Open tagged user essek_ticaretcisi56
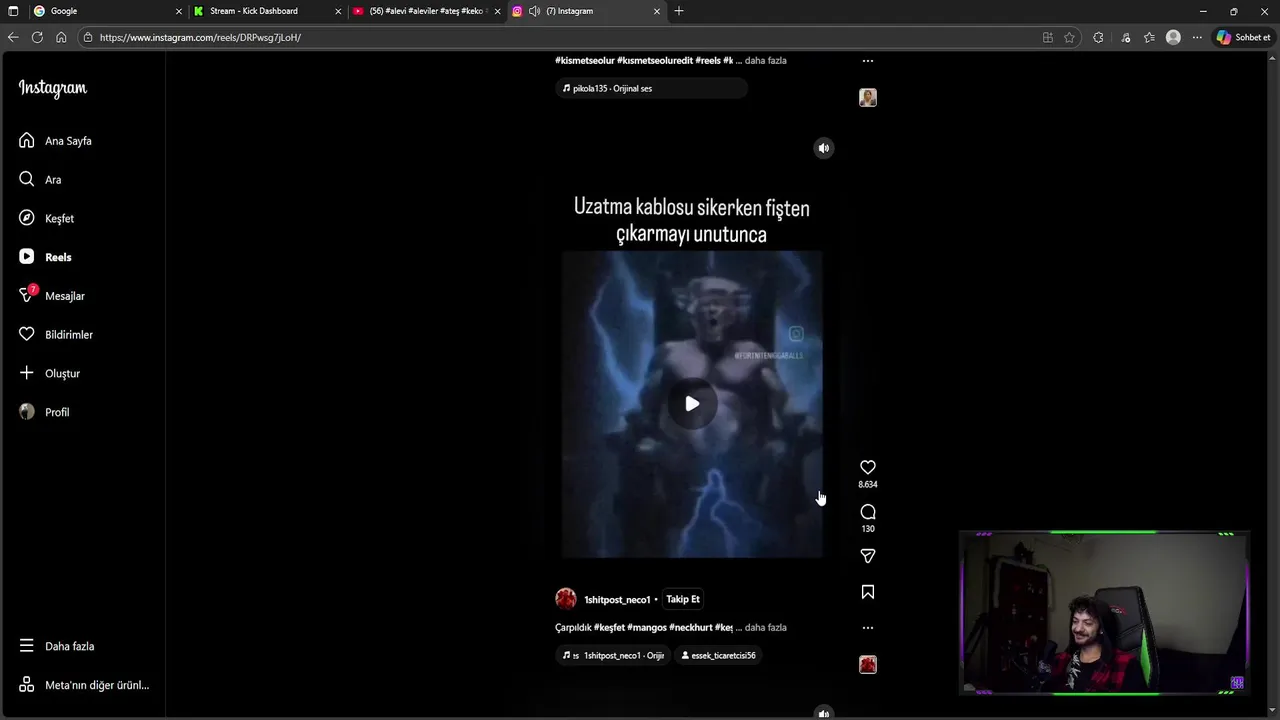The width and height of the screenshot is (1280, 720). pos(719,655)
